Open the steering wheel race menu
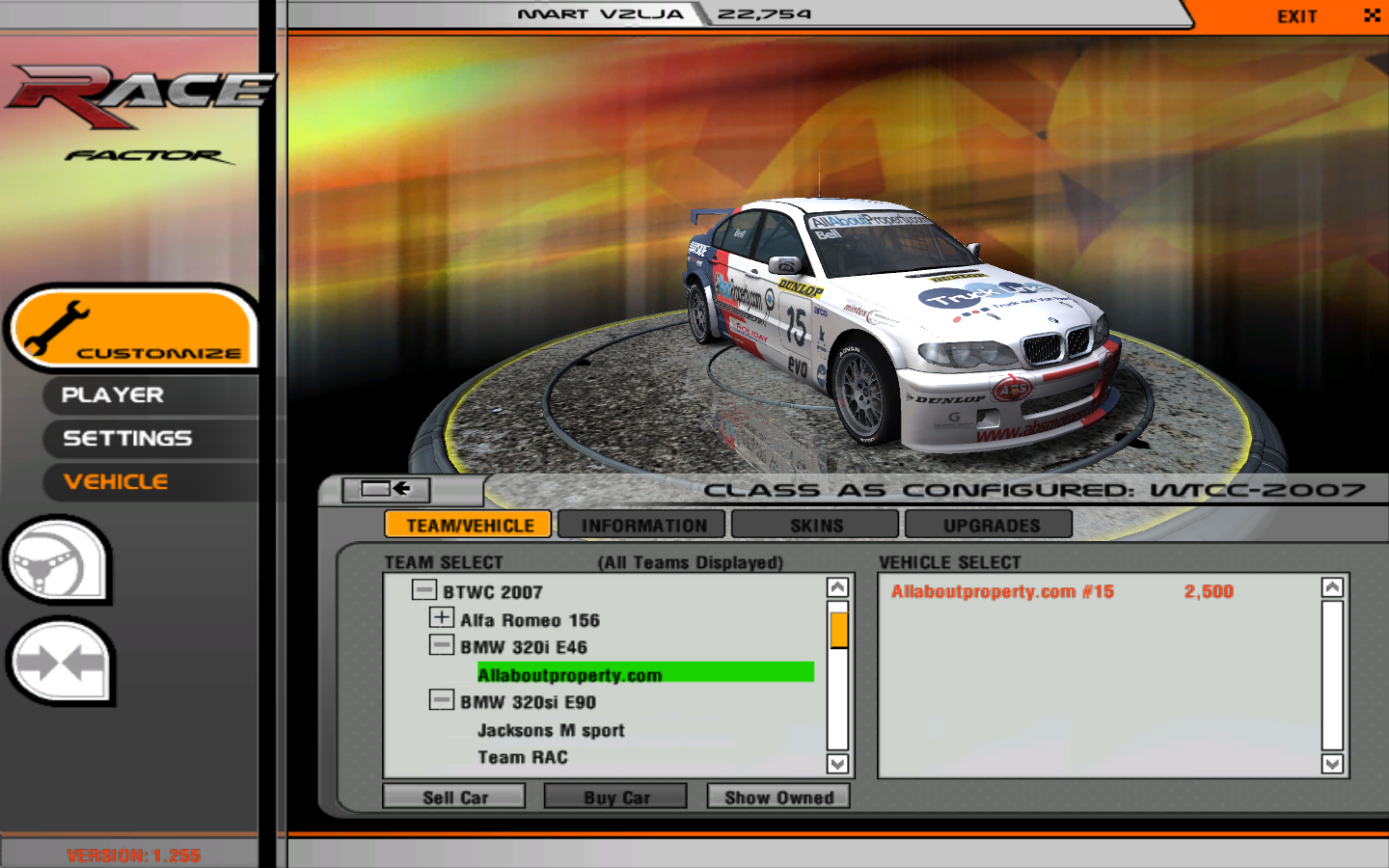Screen dimensions: 1389x868 click(x=58, y=561)
